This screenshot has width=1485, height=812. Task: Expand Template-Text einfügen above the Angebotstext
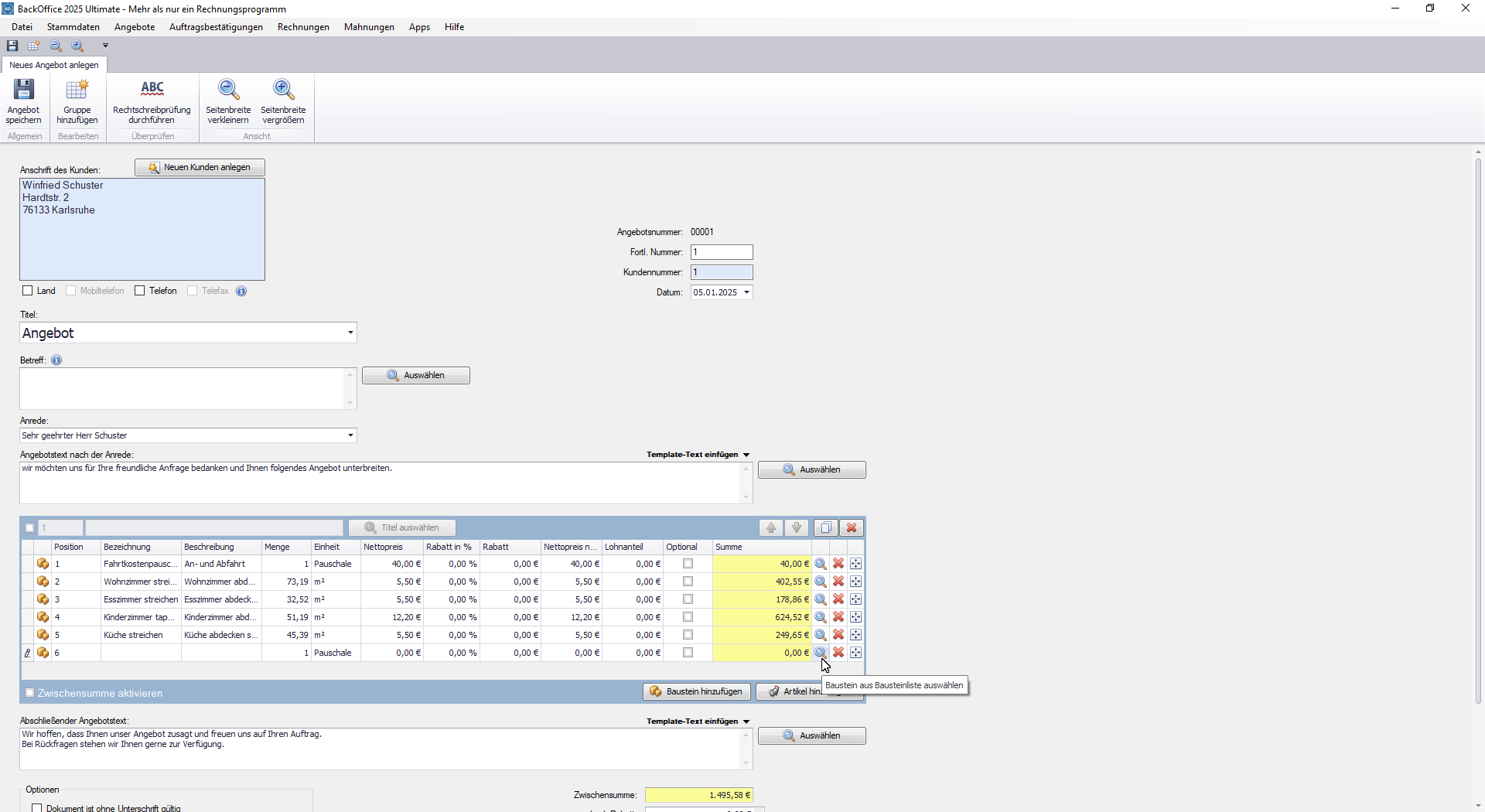(x=746, y=455)
